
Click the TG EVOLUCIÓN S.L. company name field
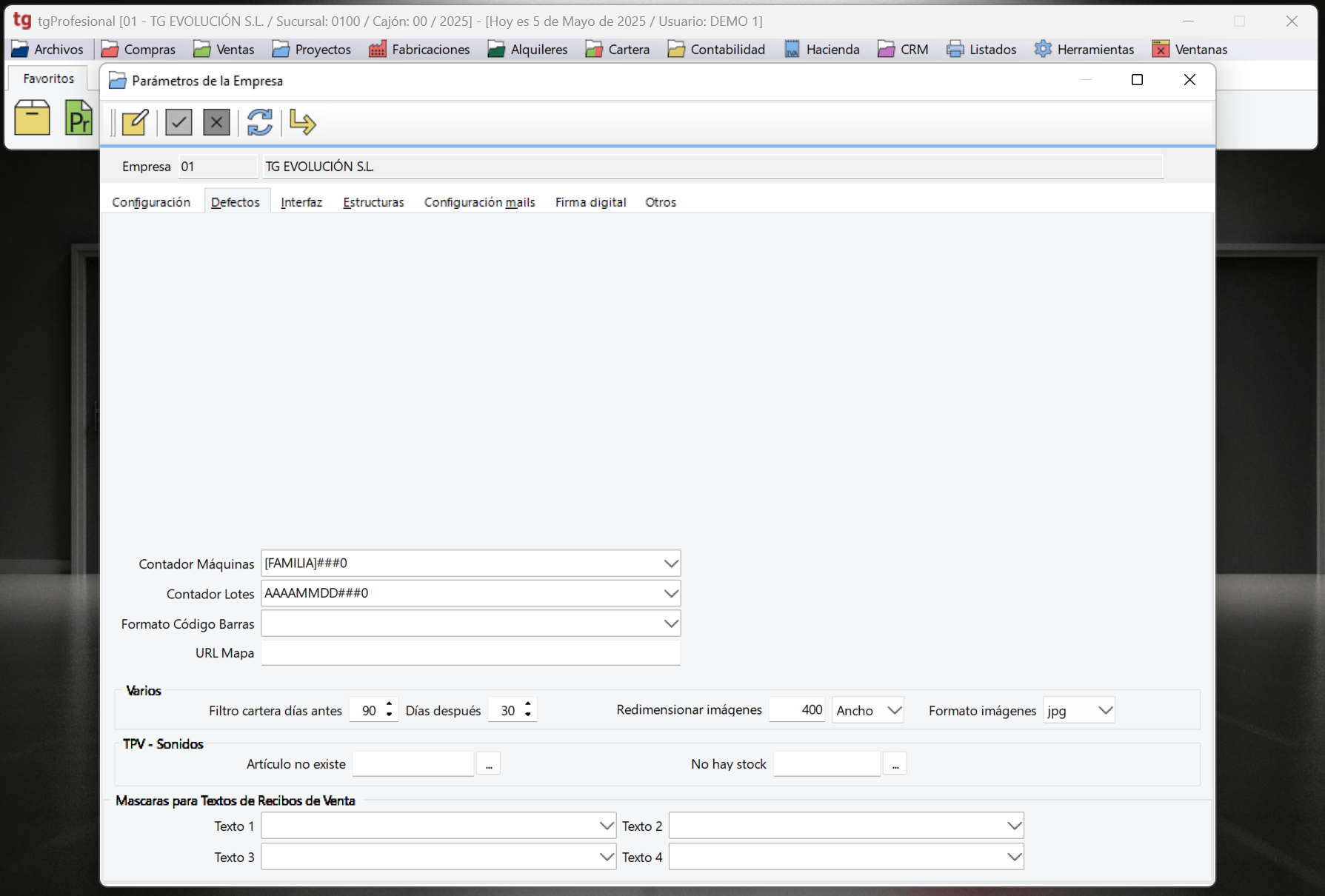point(712,167)
